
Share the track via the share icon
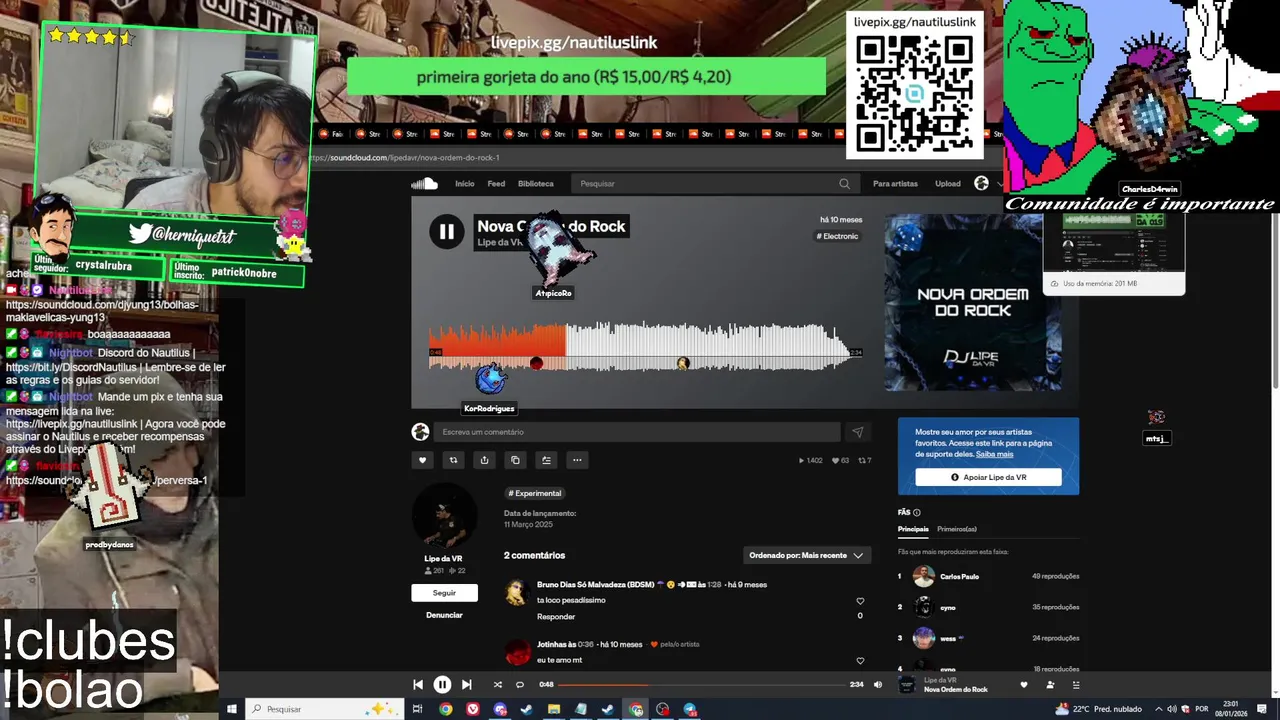tap(484, 460)
